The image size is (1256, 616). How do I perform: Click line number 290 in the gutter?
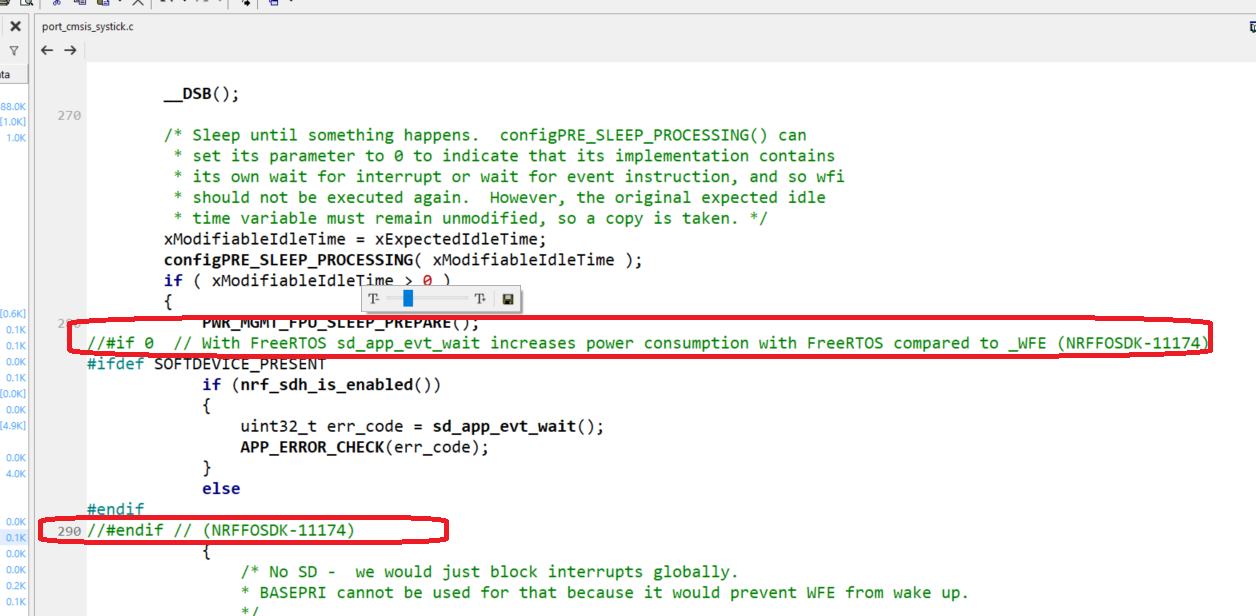(69, 531)
